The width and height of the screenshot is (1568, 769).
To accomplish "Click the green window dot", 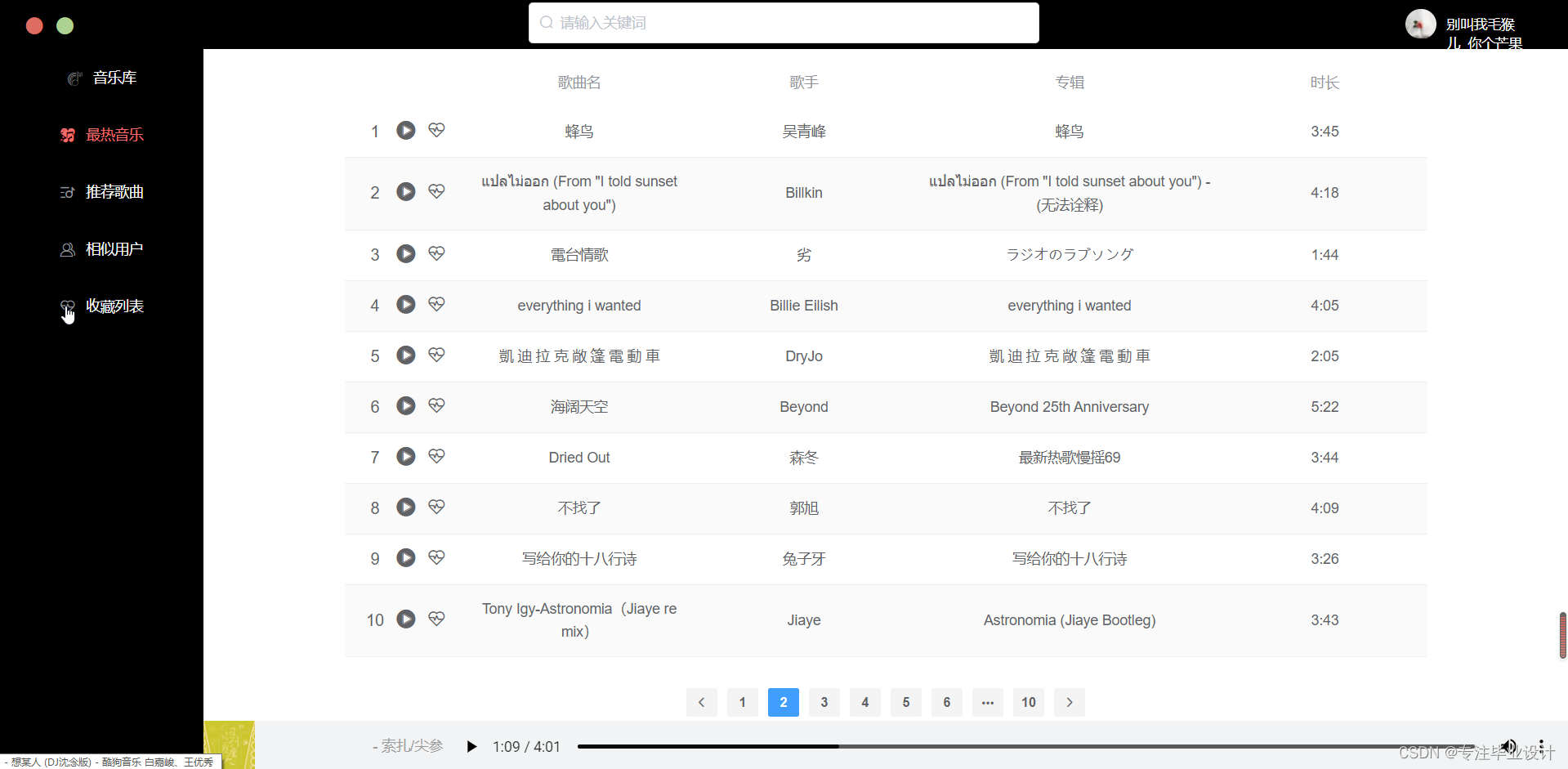I will click(x=65, y=26).
